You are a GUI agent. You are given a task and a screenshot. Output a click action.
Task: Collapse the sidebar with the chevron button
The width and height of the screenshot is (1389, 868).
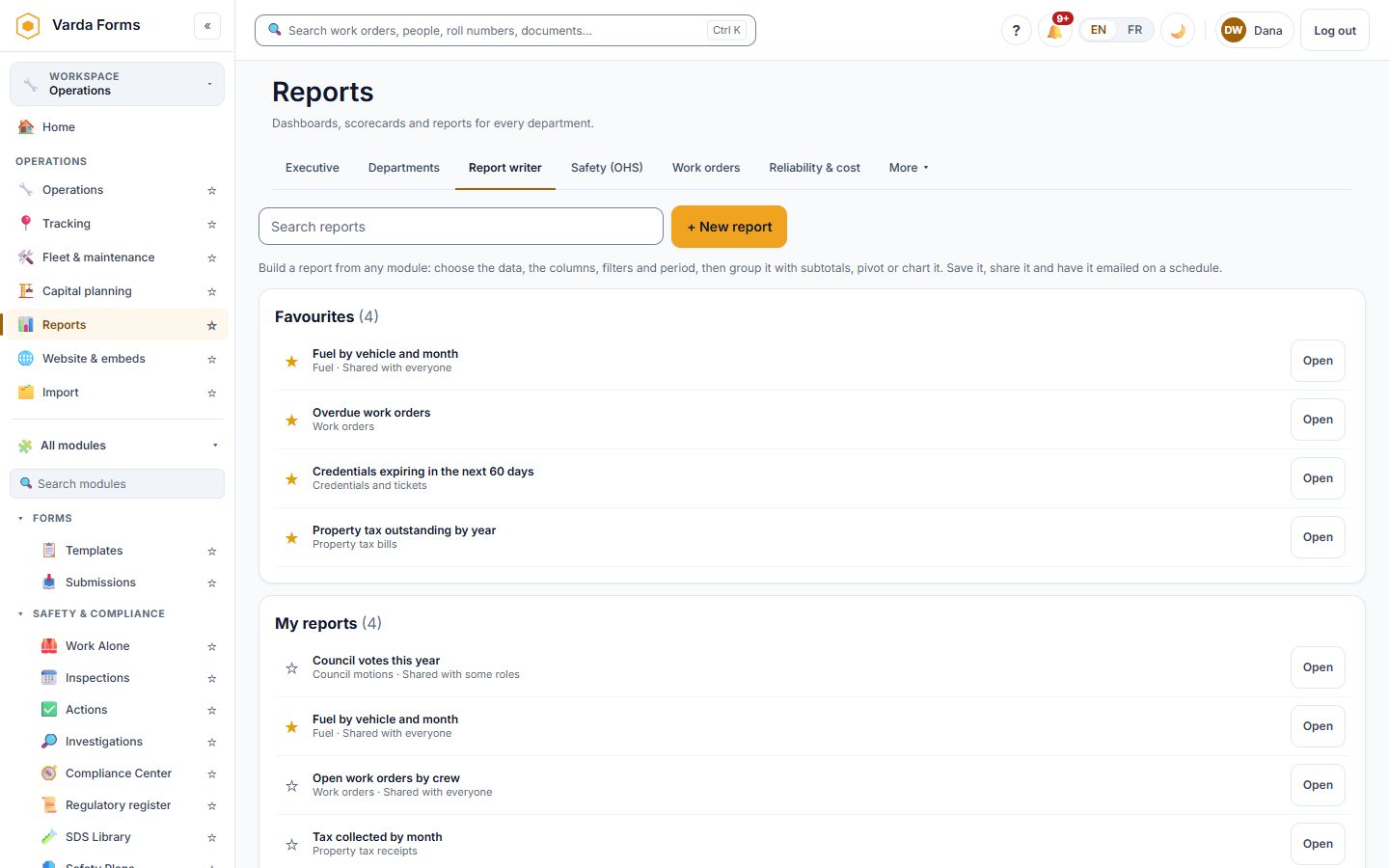pyautogui.click(x=207, y=26)
